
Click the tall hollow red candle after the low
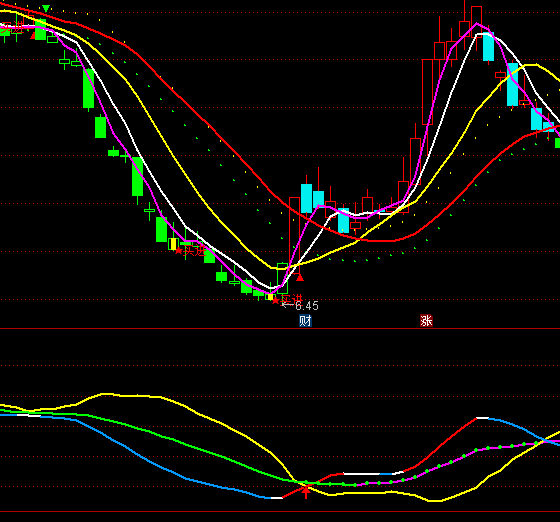(294, 236)
